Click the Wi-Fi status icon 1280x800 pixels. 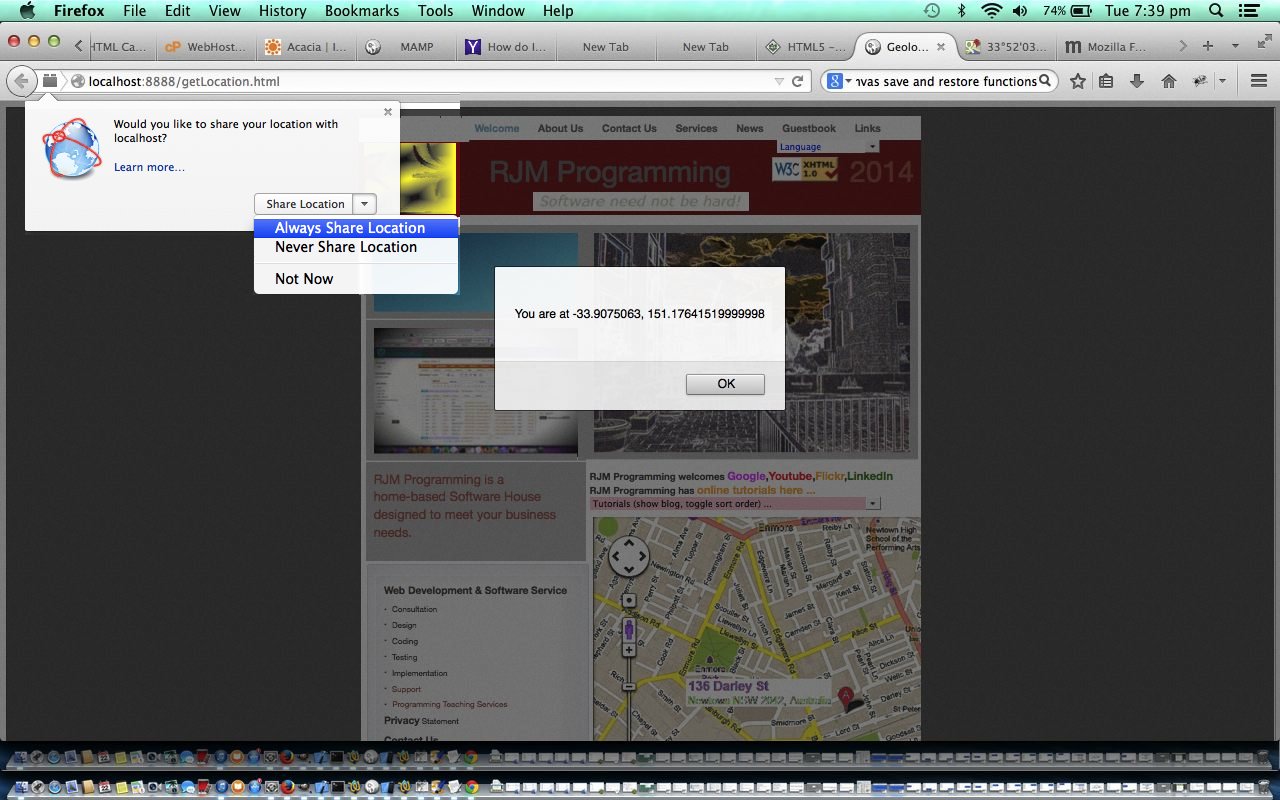point(991,11)
